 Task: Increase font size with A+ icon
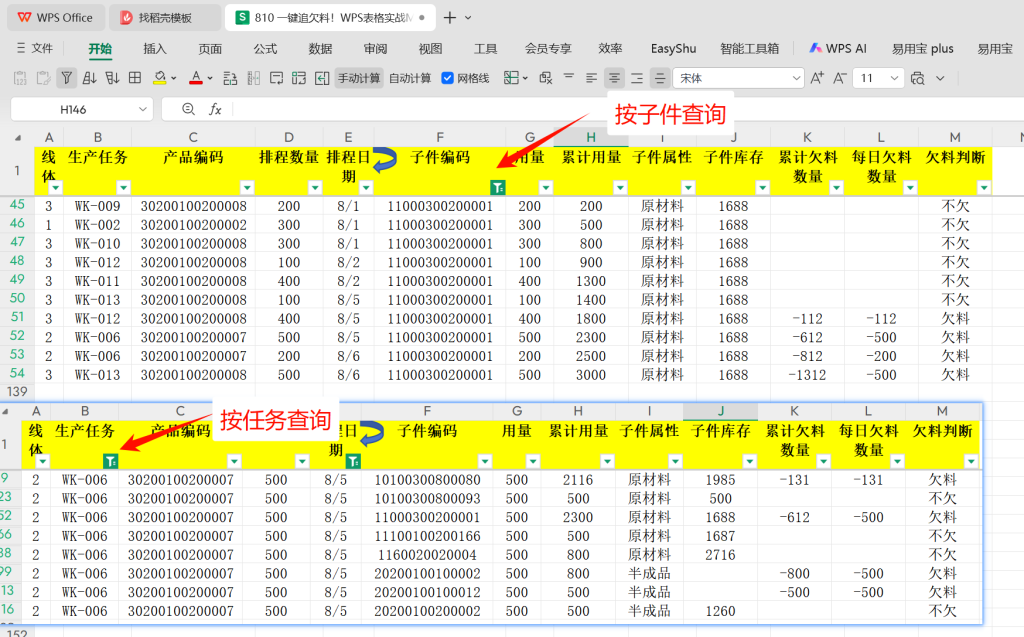coord(817,78)
